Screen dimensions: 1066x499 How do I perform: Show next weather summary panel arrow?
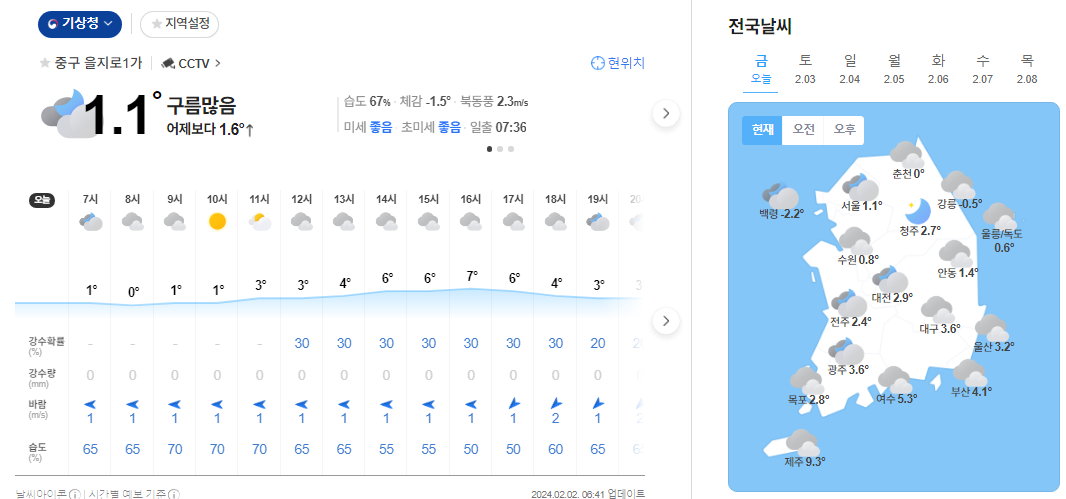tap(666, 114)
